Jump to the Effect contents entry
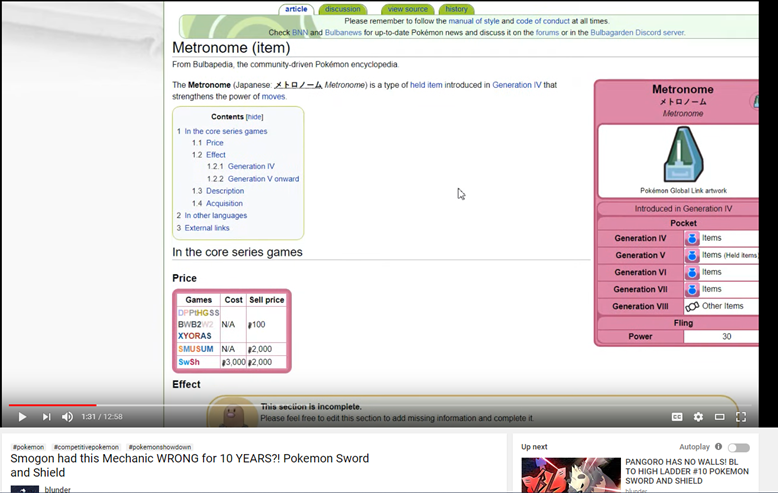Screen dimensions: 778x493 coord(216,155)
